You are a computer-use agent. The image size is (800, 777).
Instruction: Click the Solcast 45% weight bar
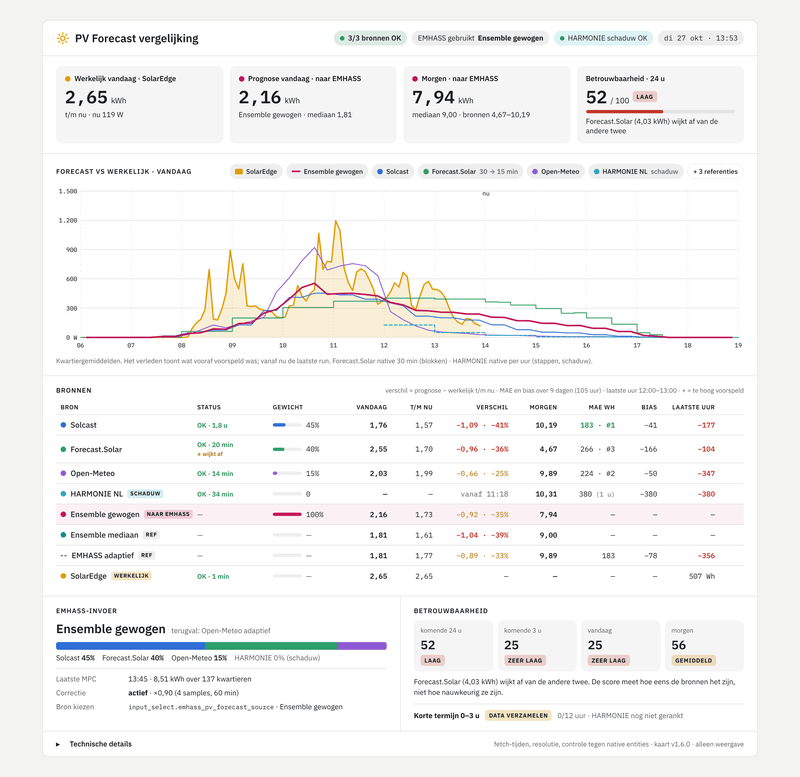click(x=287, y=425)
